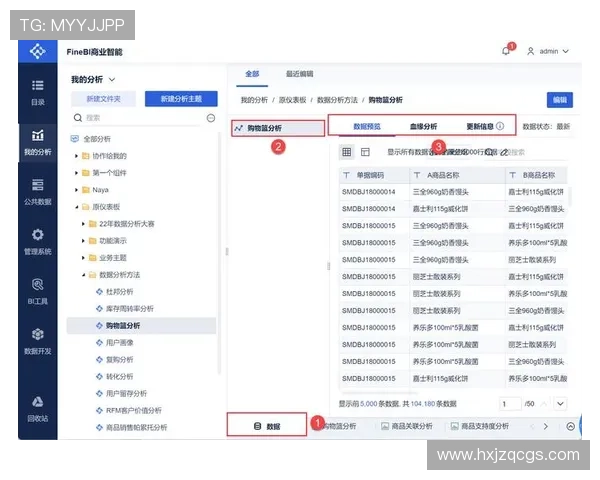Select the 购物篮分析 dataset item
The image size is (600, 480).
point(278,128)
